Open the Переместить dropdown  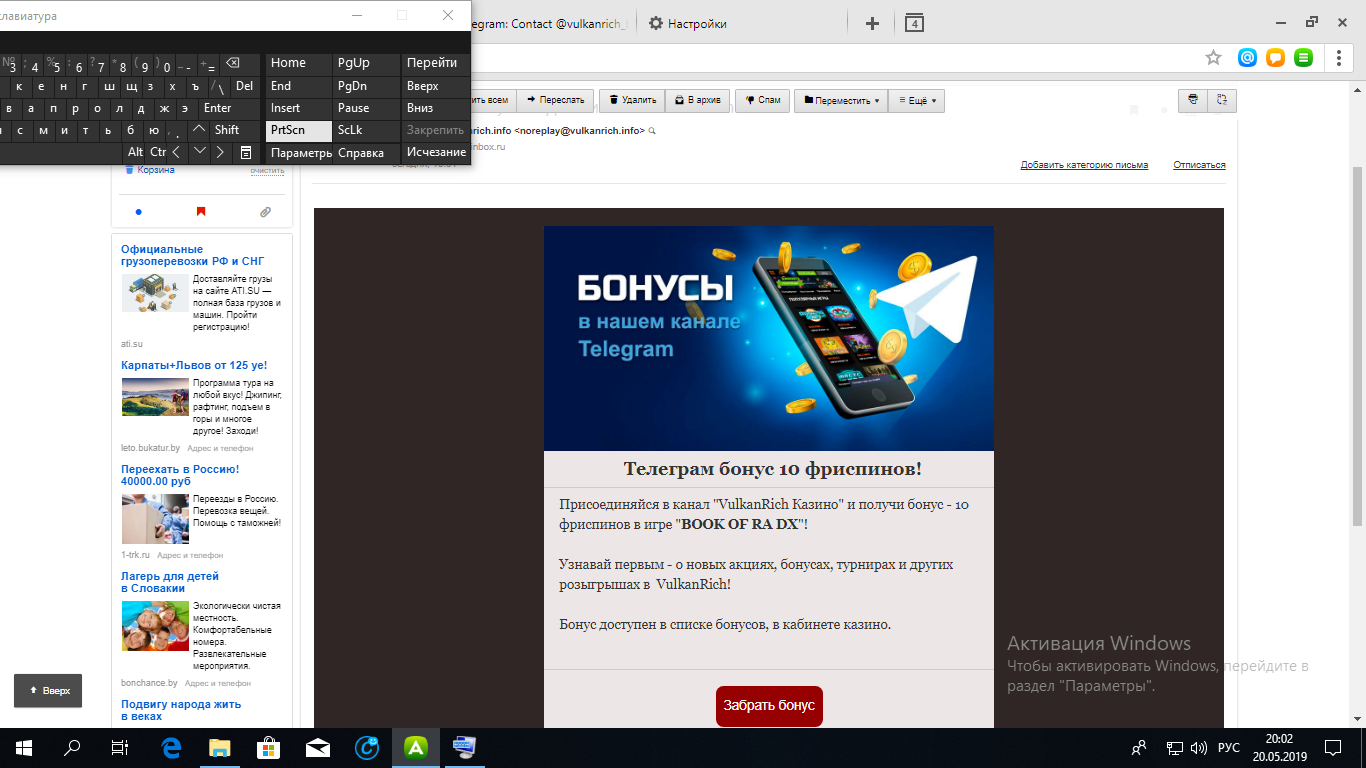(x=841, y=100)
